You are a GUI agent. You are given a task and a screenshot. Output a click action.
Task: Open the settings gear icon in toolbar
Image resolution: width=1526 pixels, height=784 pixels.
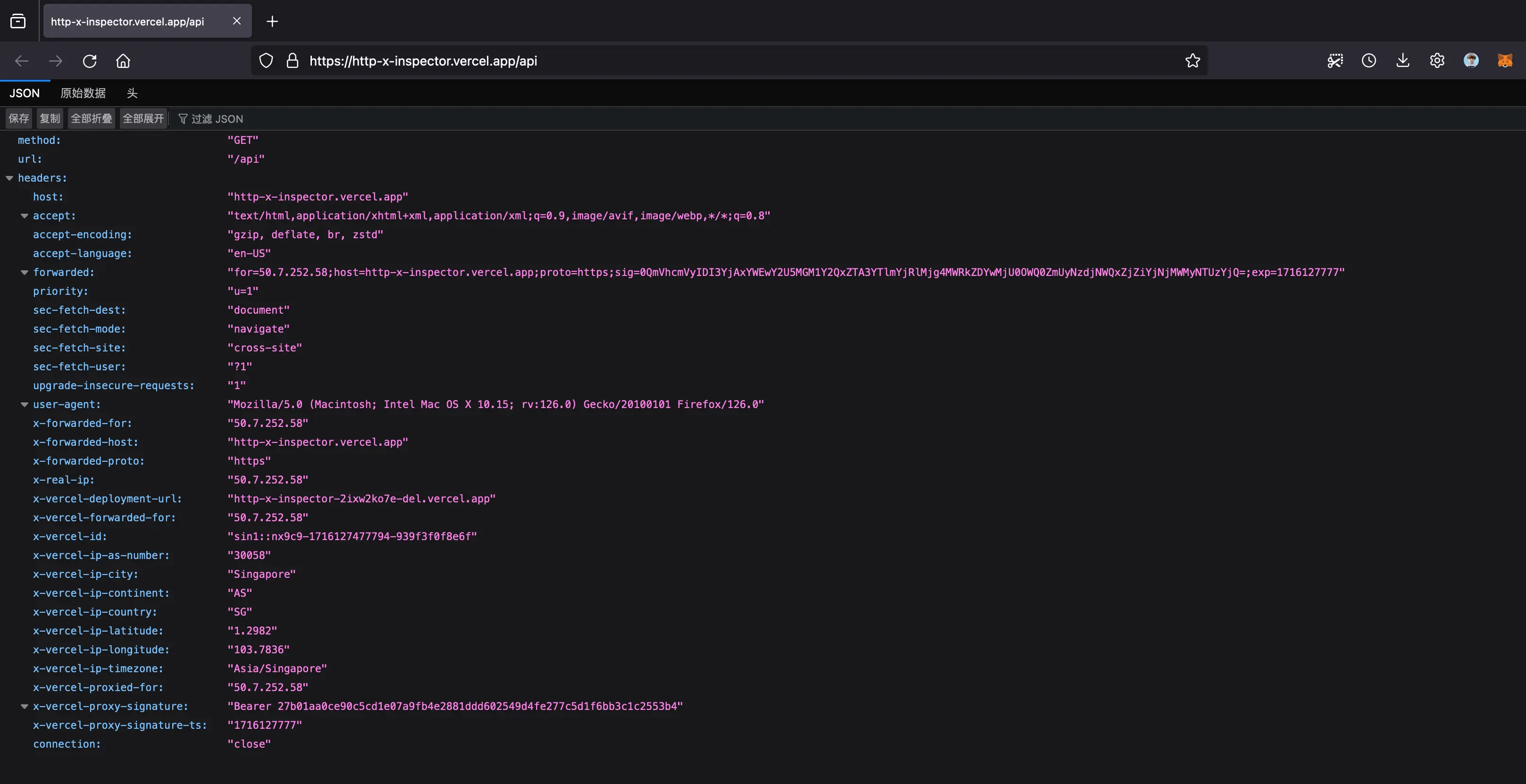pyautogui.click(x=1437, y=61)
